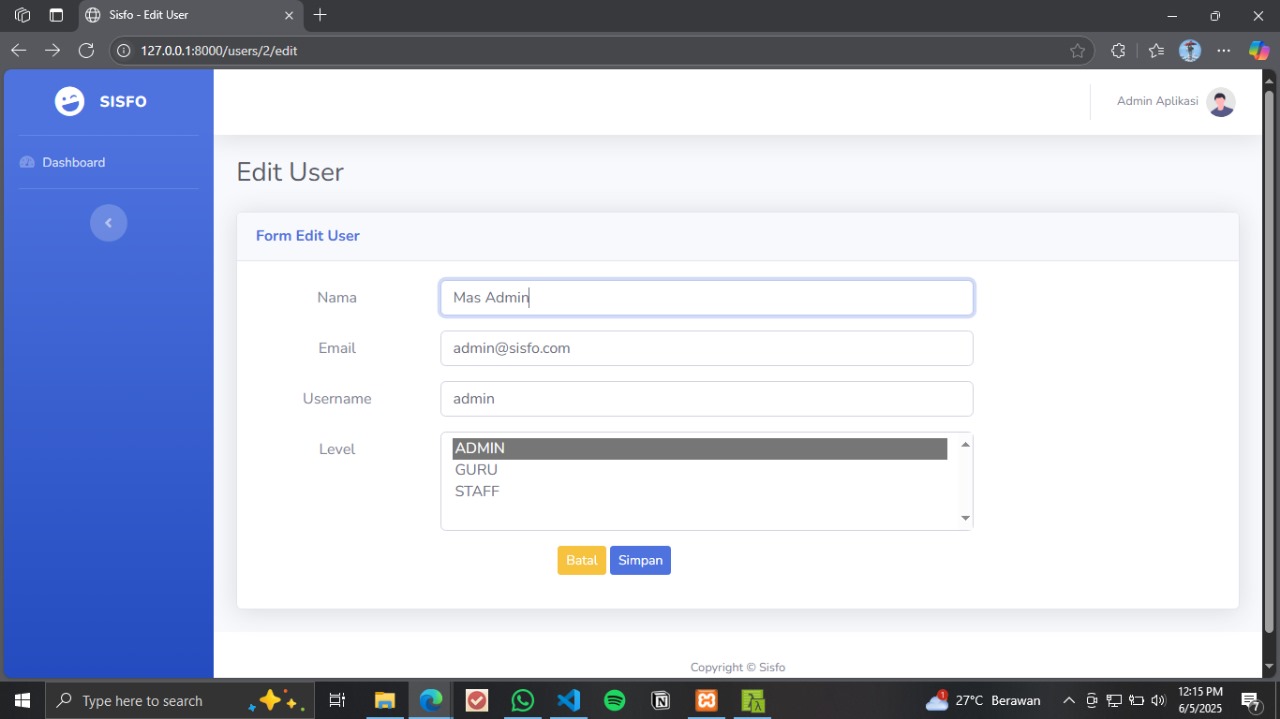Switch to the Sisfo - Edit User tab
The width and height of the screenshot is (1280, 719).
(x=180, y=15)
